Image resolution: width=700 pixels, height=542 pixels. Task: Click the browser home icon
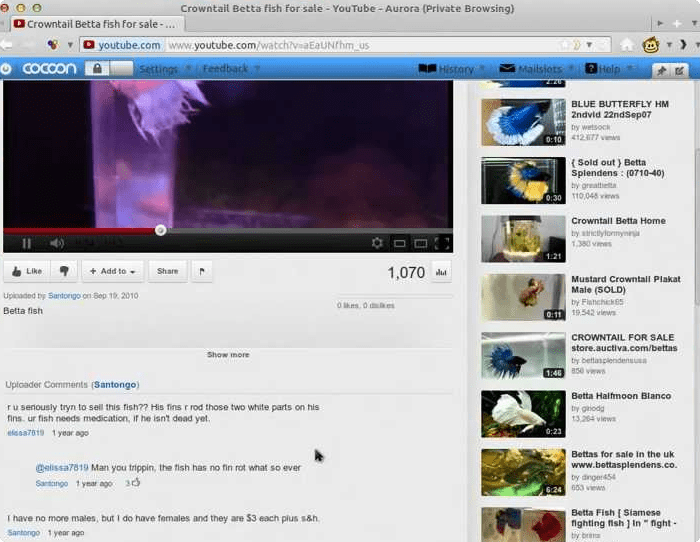pyautogui.click(x=627, y=45)
